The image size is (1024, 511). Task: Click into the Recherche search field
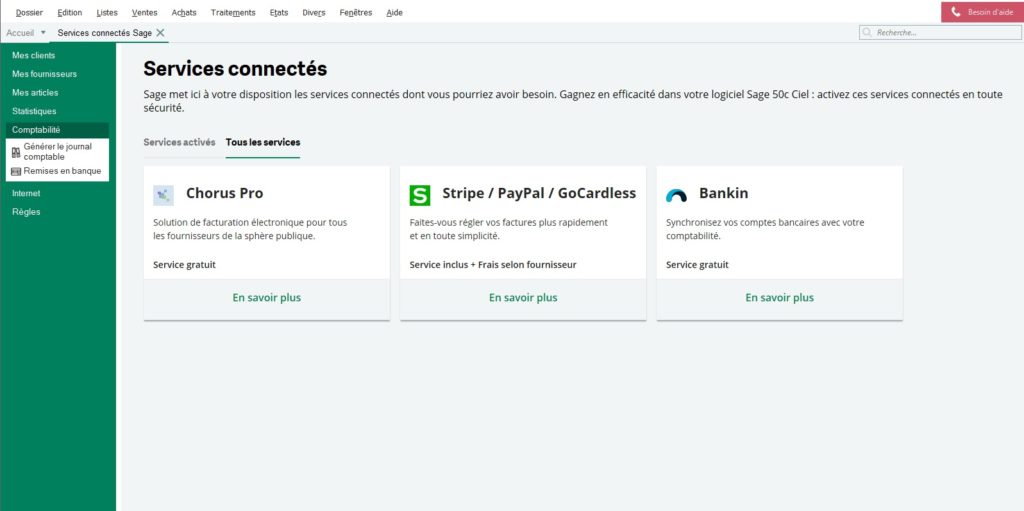940,32
